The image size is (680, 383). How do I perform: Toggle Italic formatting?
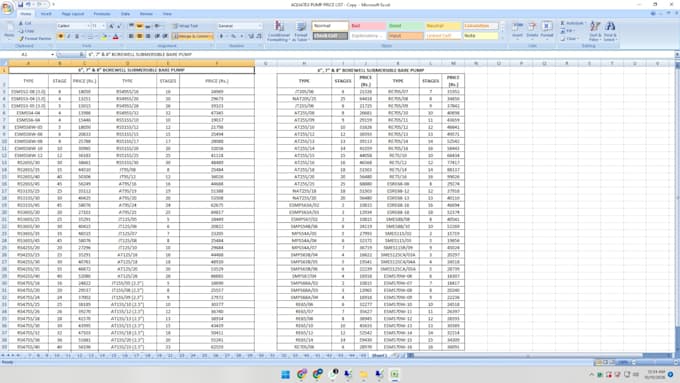69,36
